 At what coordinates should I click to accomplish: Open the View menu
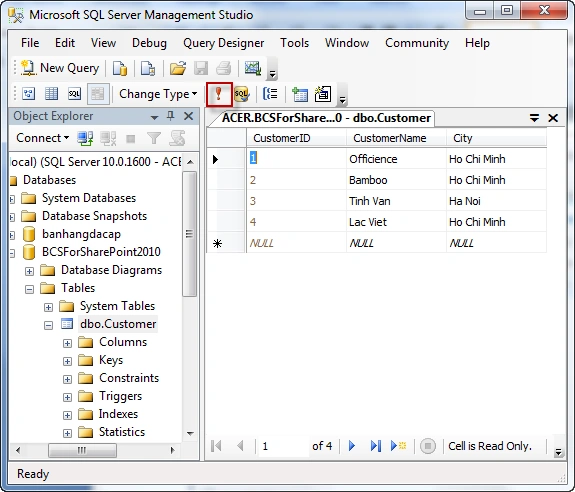click(103, 43)
